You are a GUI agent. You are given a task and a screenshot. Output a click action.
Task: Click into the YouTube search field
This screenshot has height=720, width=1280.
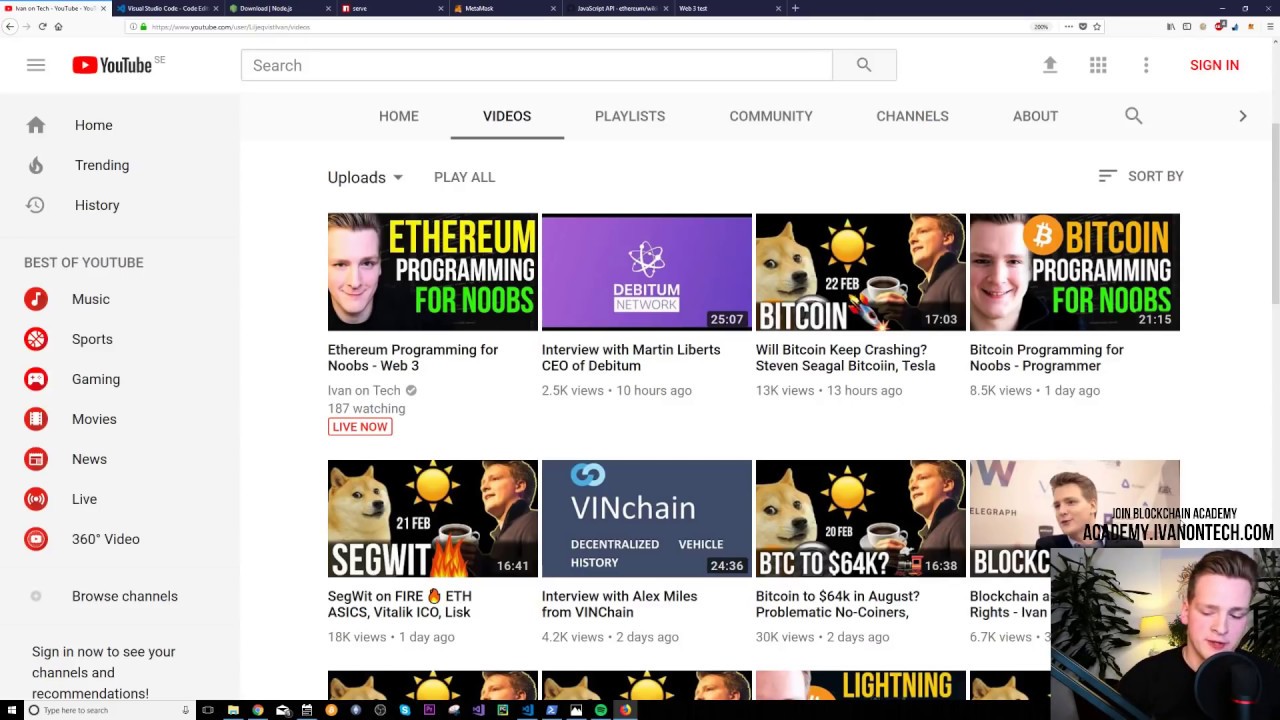pyautogui.click(x=536, y=65)
